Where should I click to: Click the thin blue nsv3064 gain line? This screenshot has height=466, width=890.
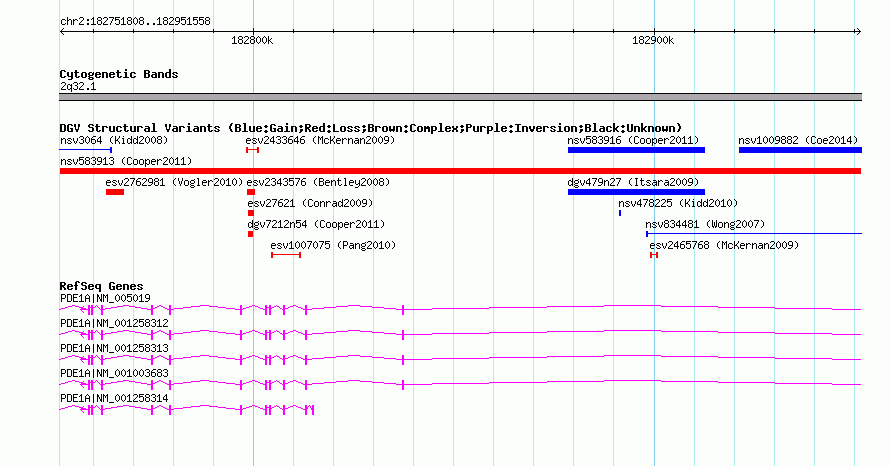(86, 150)
